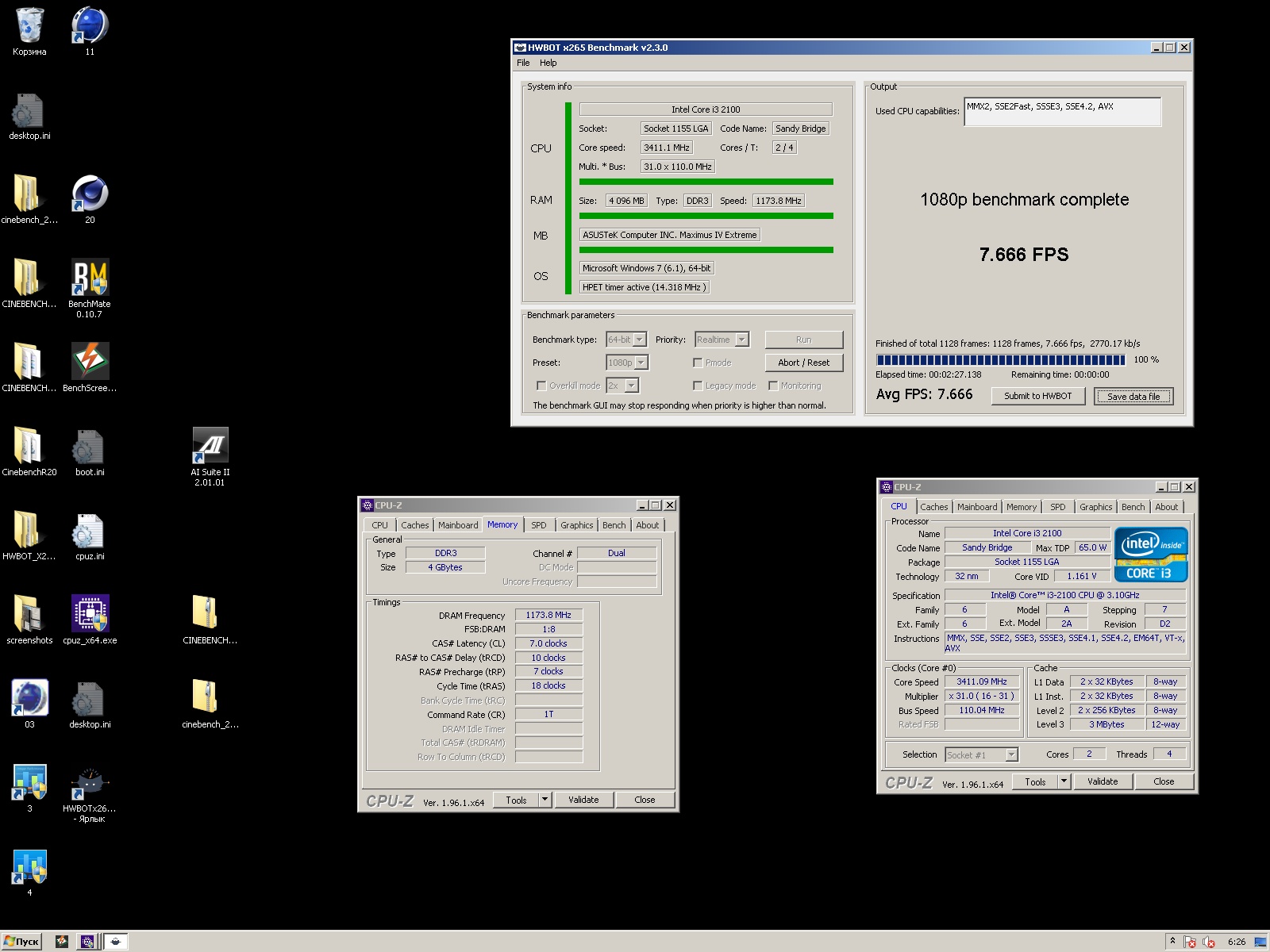Launch BenchMate 0.10.7 shortcut
The height and width of the screenshot is (952, 1270).
click(x=90, y=288)
